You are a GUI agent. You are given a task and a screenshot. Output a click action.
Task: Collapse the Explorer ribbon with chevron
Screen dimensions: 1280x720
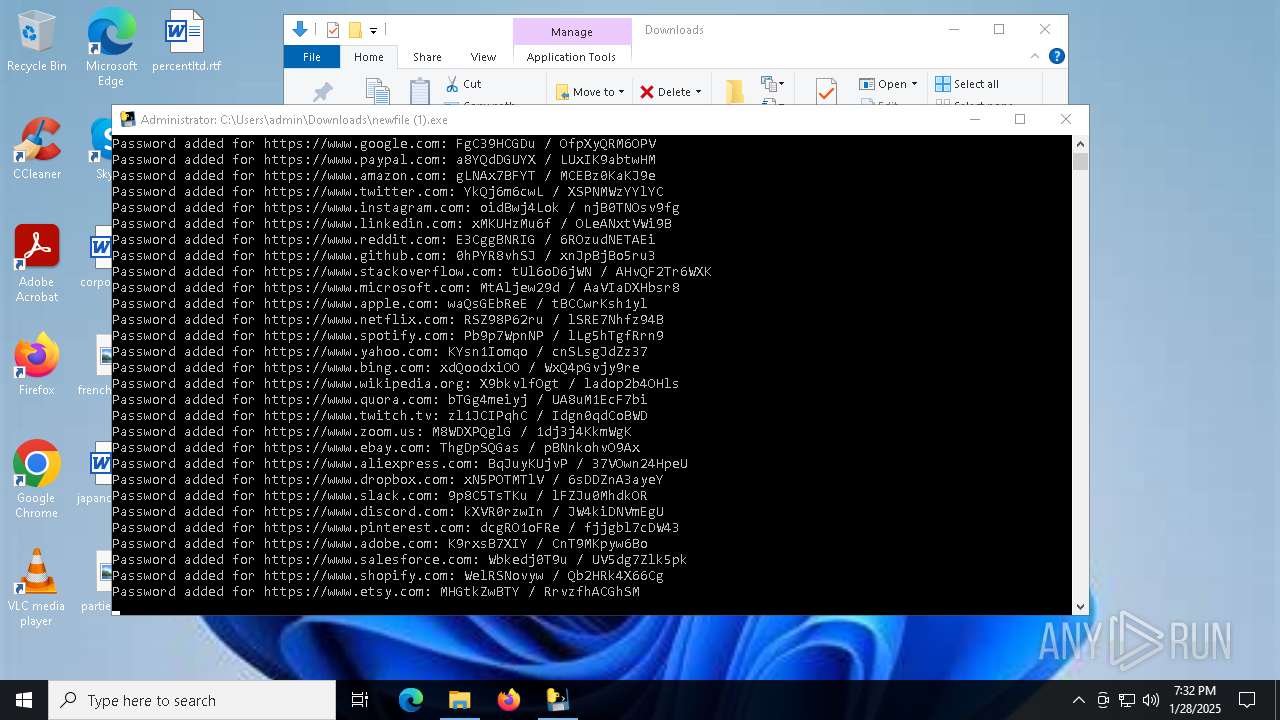click(x=1035, y=57)
